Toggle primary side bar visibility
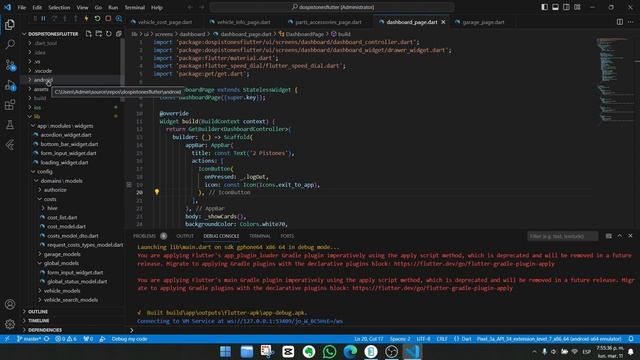This screenshot has width=640, height=360. click(544, 7)
